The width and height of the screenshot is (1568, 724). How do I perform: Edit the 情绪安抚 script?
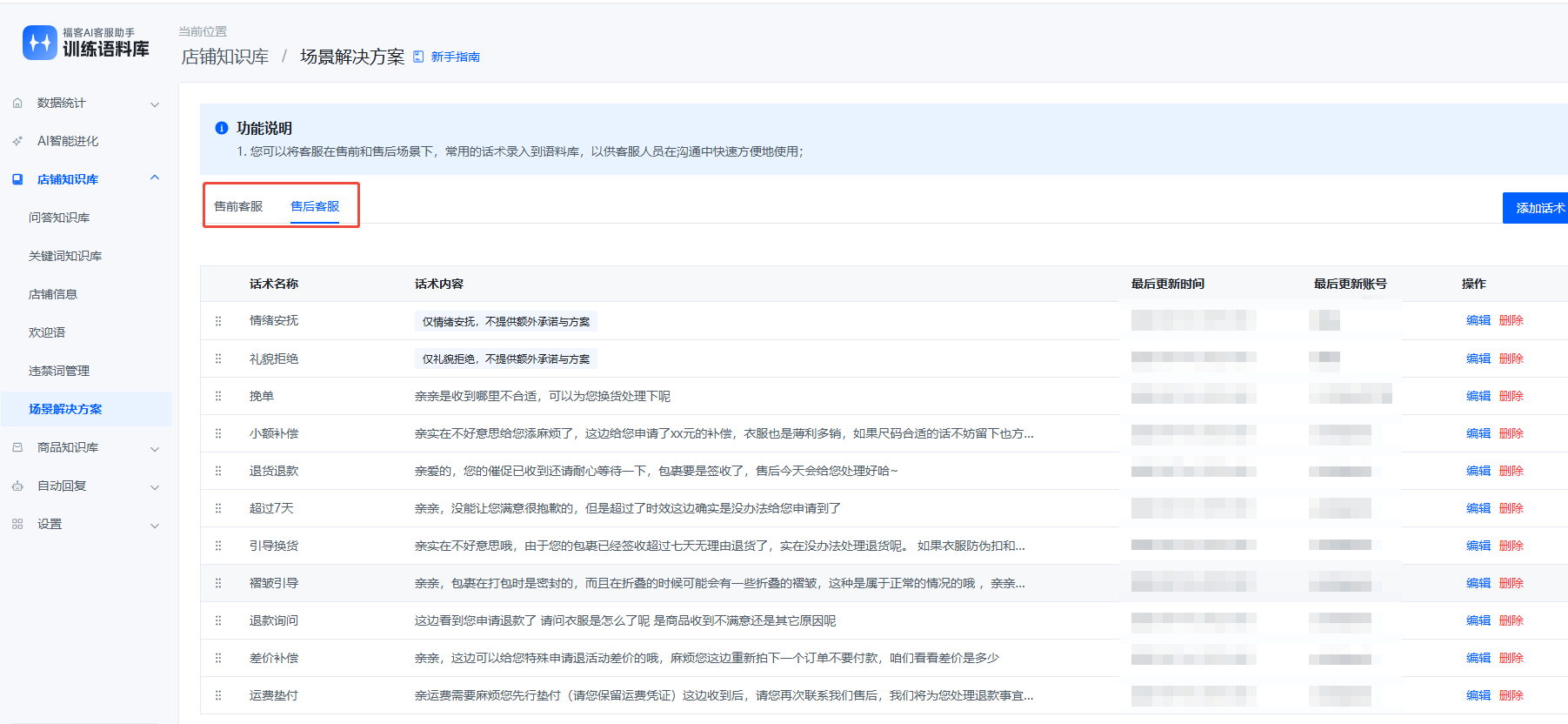pyautogui.click(x=1478, y=320)
